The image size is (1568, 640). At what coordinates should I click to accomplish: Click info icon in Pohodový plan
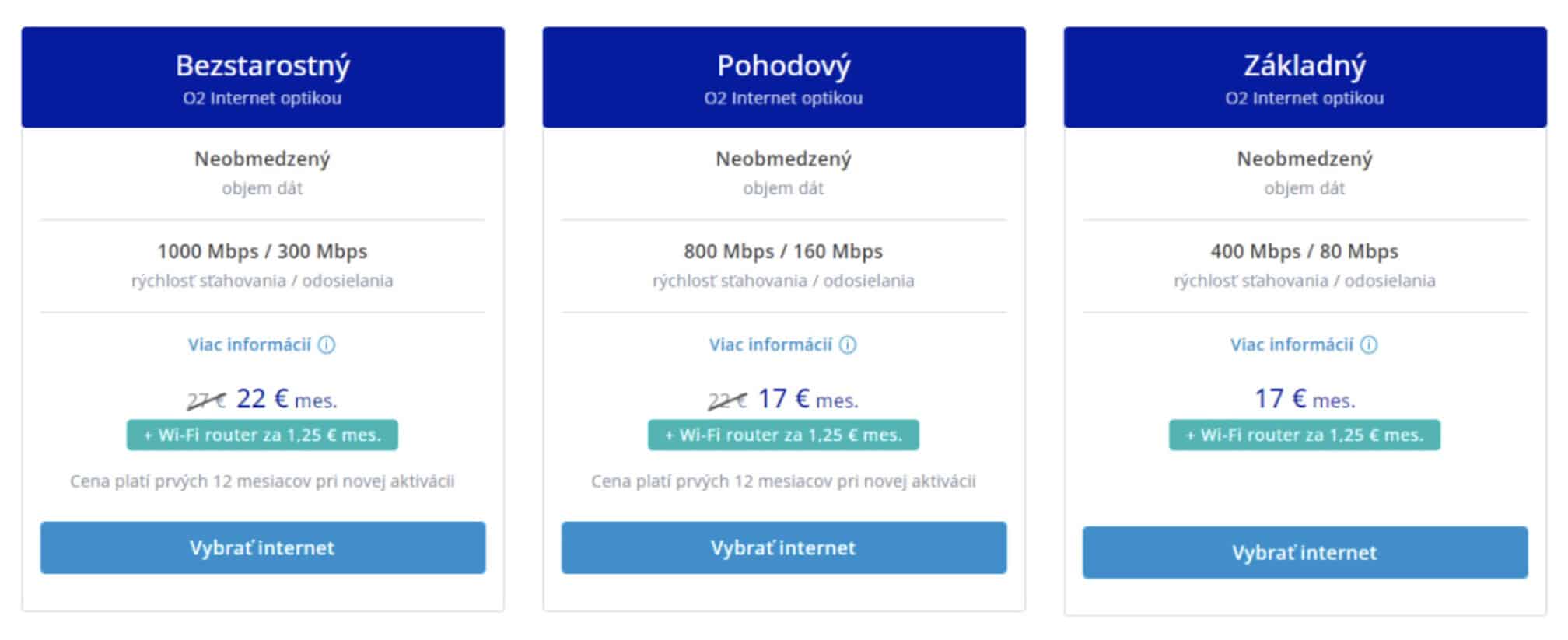click(x=848, y=345)
